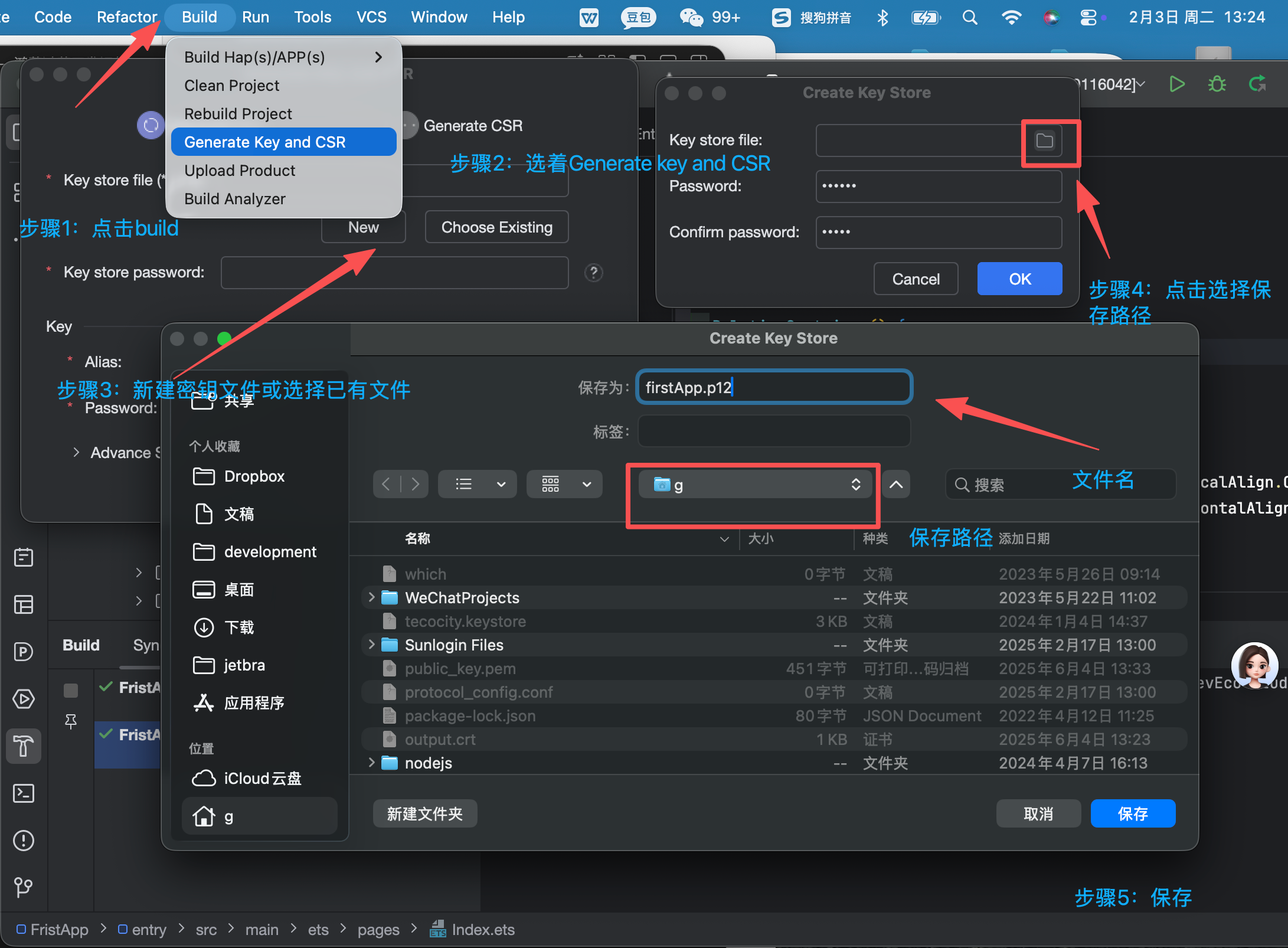Click the help question mark beside Key store password

coord(593,273)
